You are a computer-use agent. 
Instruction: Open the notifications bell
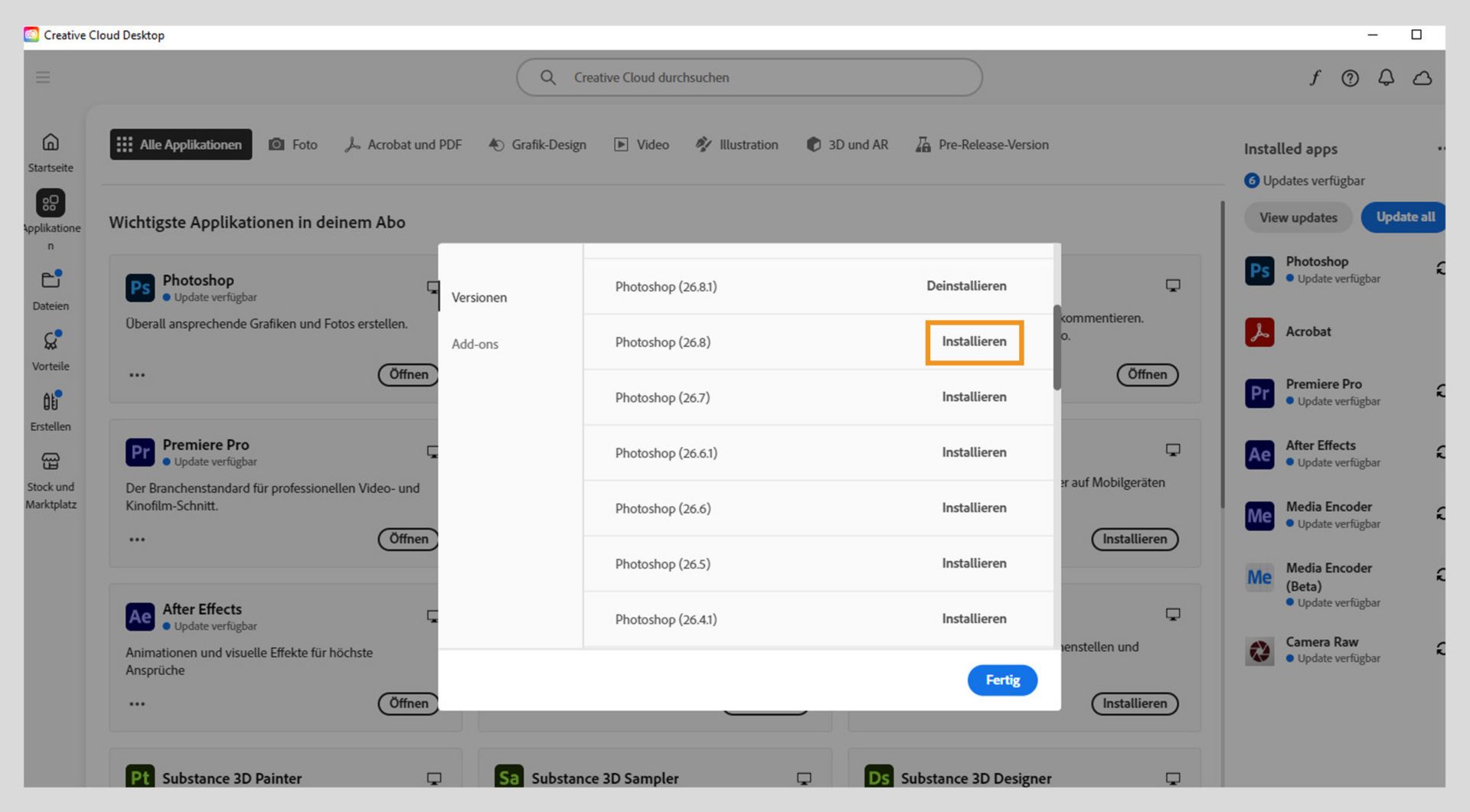coord(1386,77)
